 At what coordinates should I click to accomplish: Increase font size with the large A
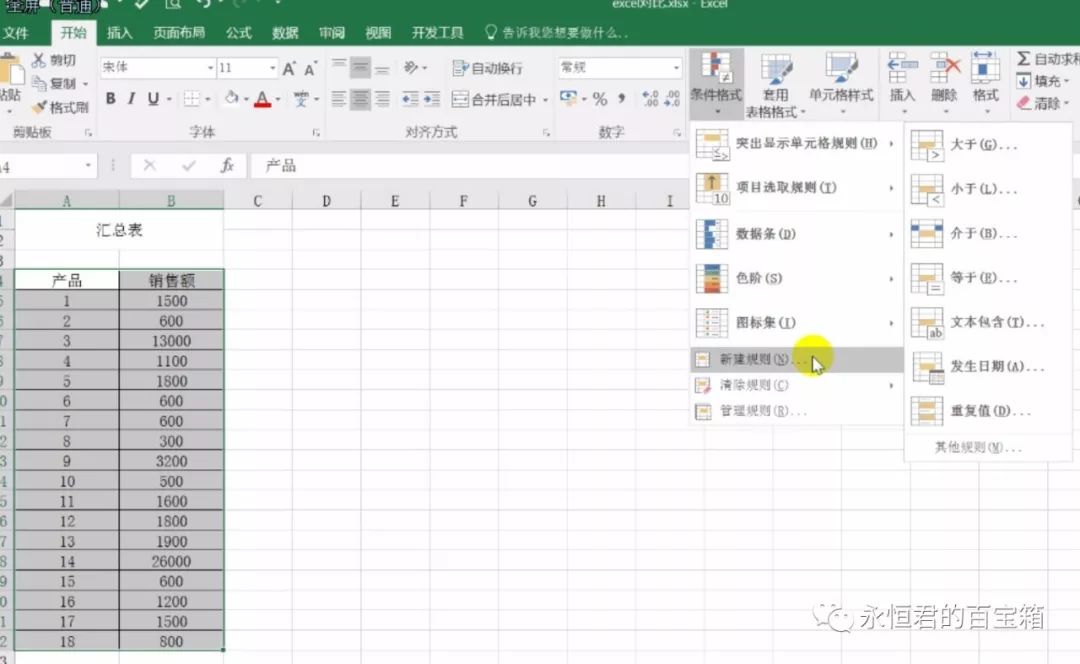point(289,68)
